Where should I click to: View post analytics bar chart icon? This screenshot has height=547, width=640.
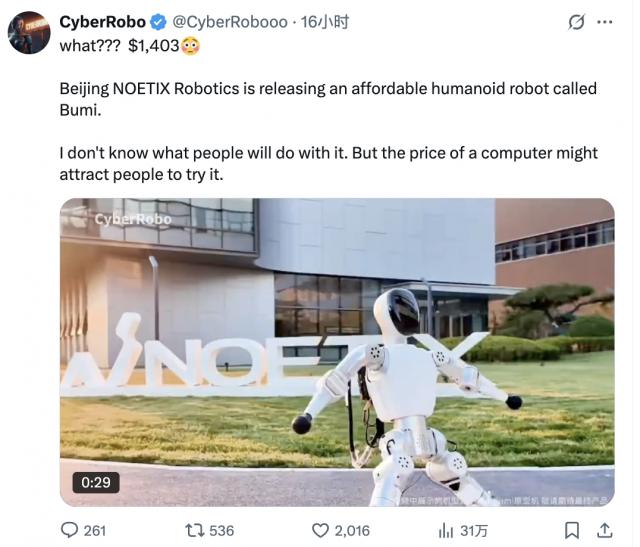446,531
